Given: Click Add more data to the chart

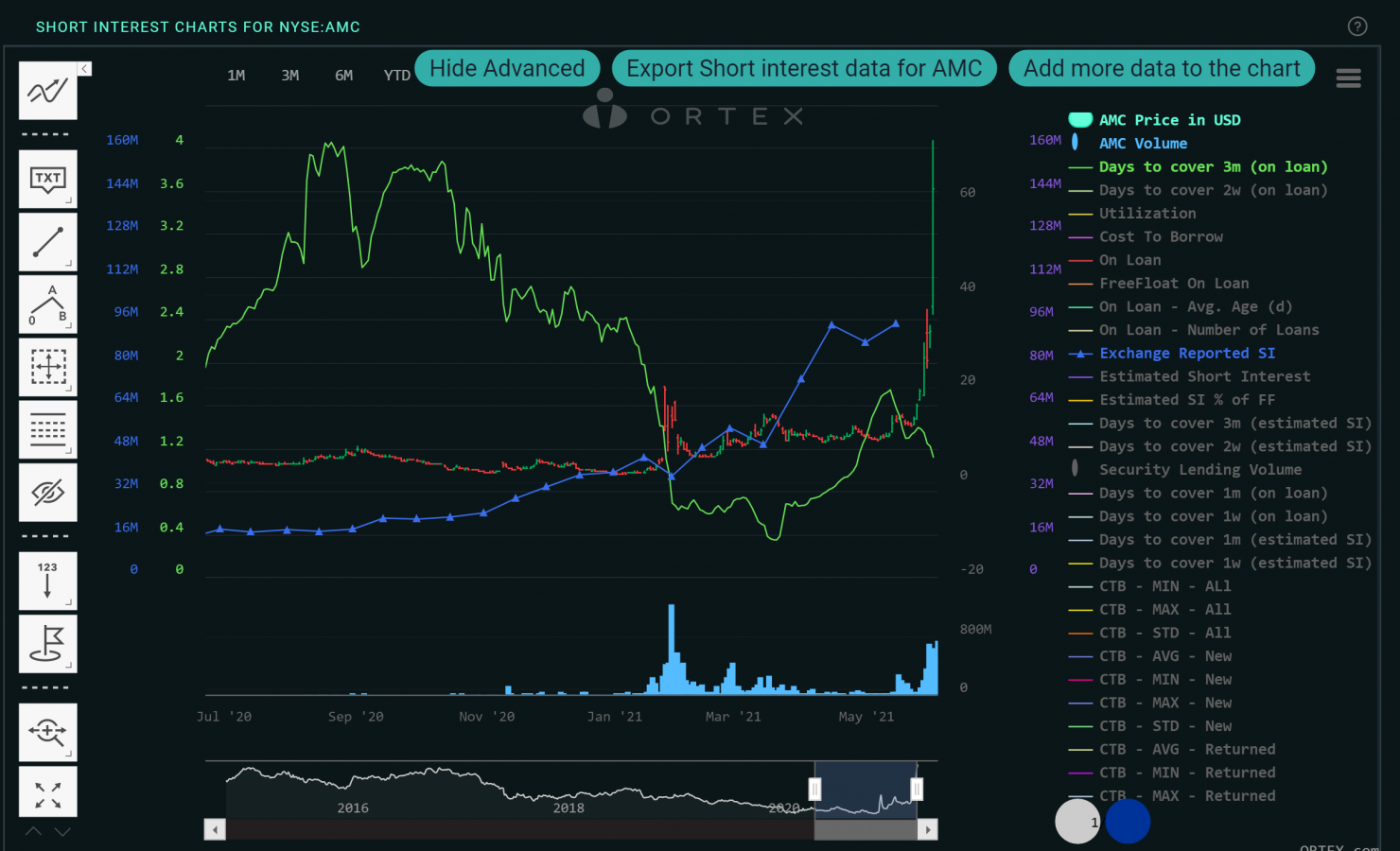Looking at the screenshot, I should click(1162, 68).
